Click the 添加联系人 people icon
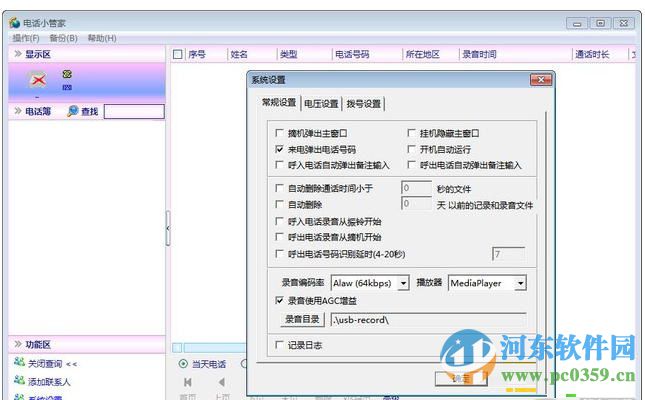The image size is (645, 400). [x=19, y=380]
